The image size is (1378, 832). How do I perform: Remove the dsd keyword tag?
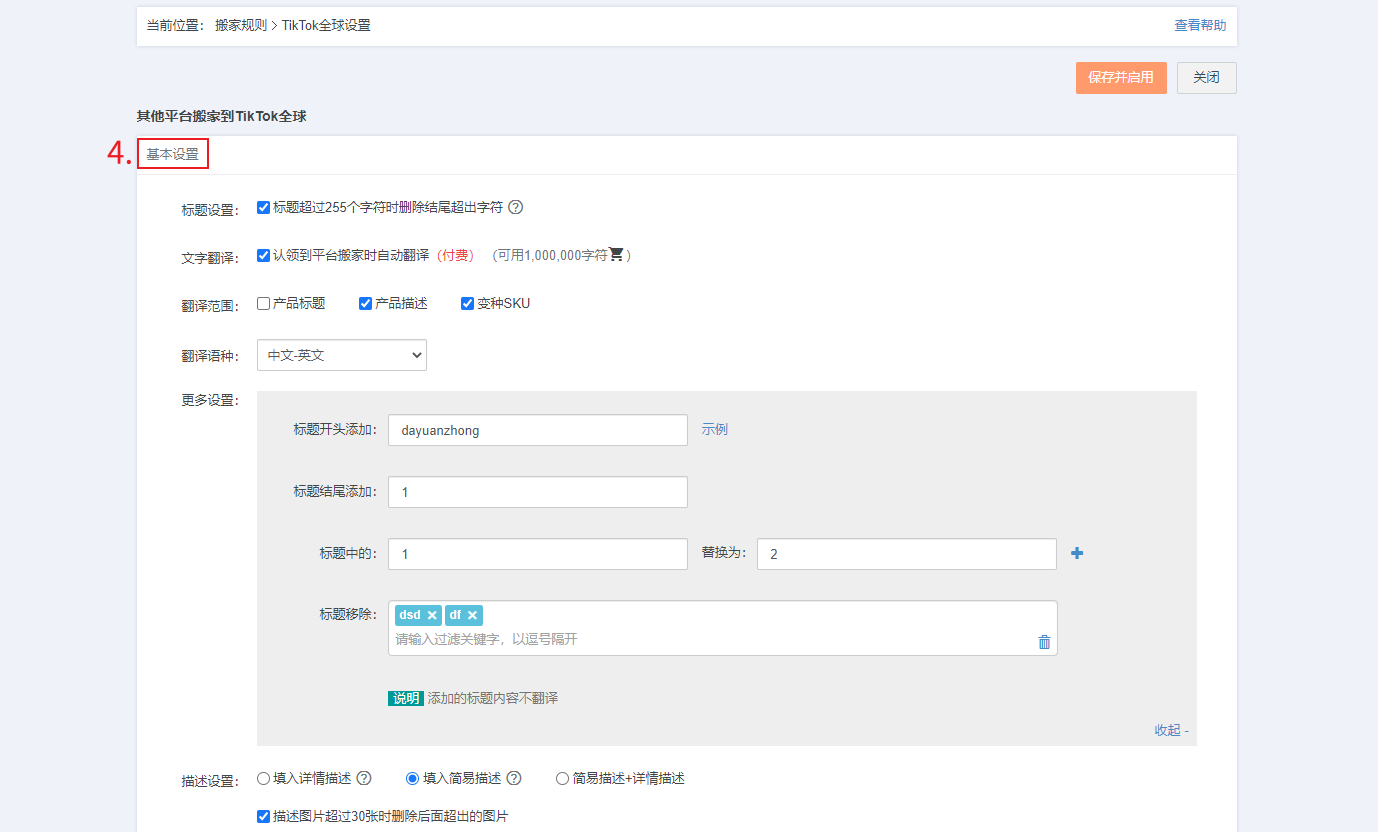coord(432,615)
